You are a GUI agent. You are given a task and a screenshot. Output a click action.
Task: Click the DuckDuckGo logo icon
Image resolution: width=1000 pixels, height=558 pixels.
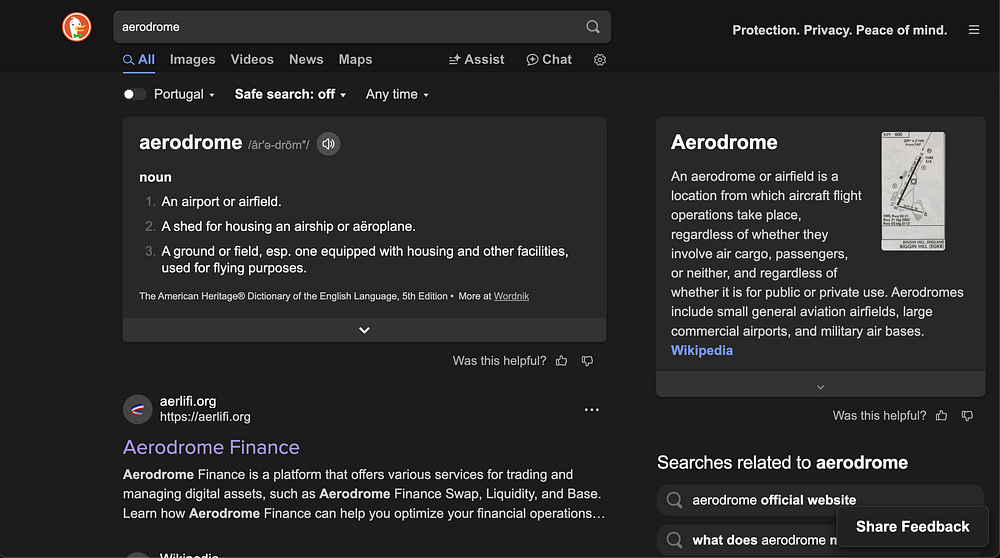[77, 27]
